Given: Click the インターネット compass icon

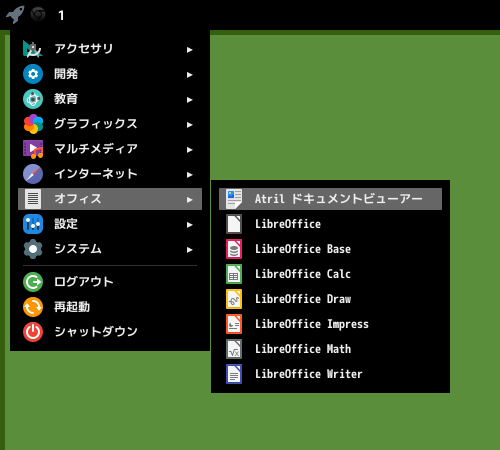Looking at the screenshot, I should click(x=33, y=174).
